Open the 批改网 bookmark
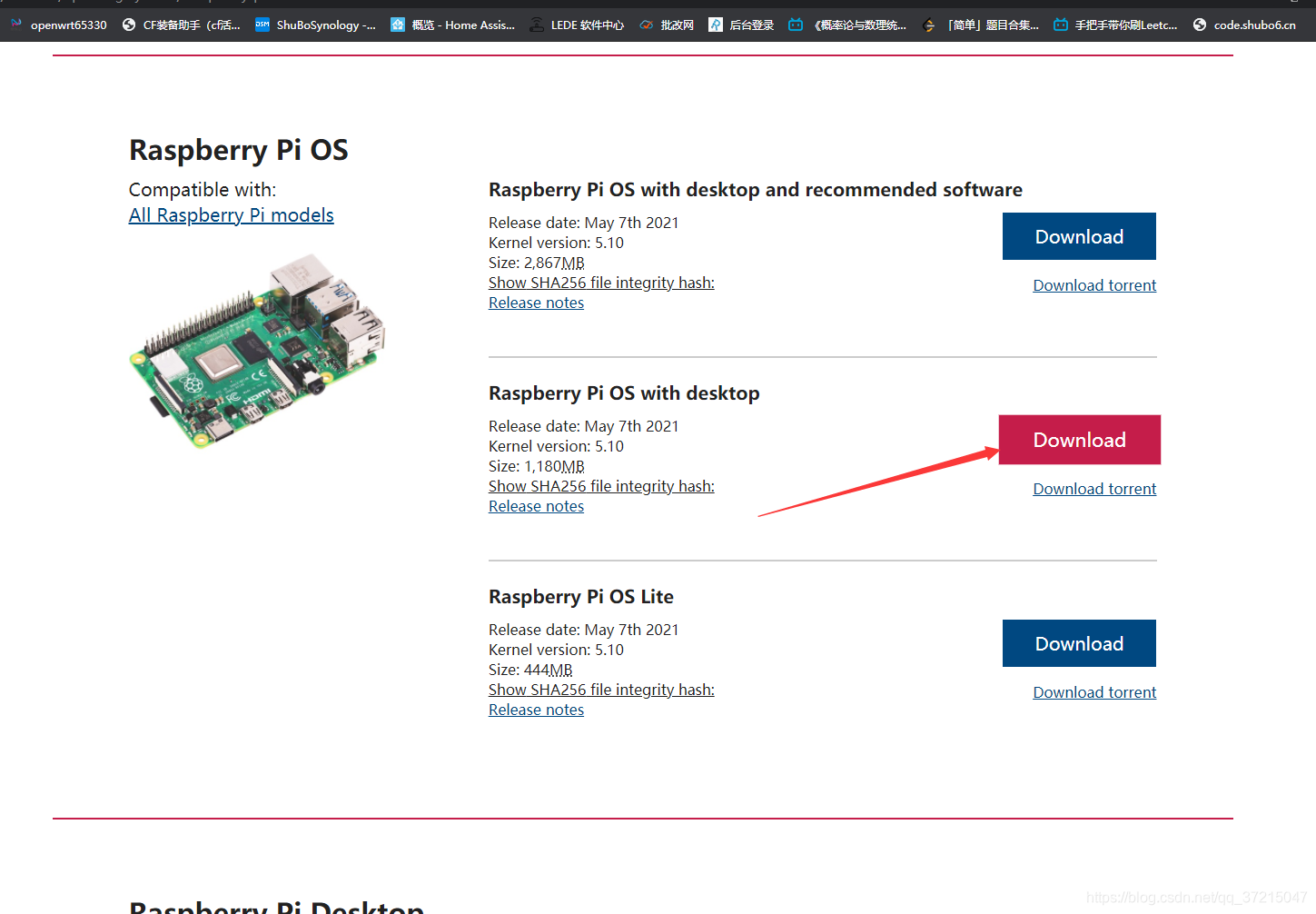Screen dimensions: 1316x914 (x=667, y=25)
